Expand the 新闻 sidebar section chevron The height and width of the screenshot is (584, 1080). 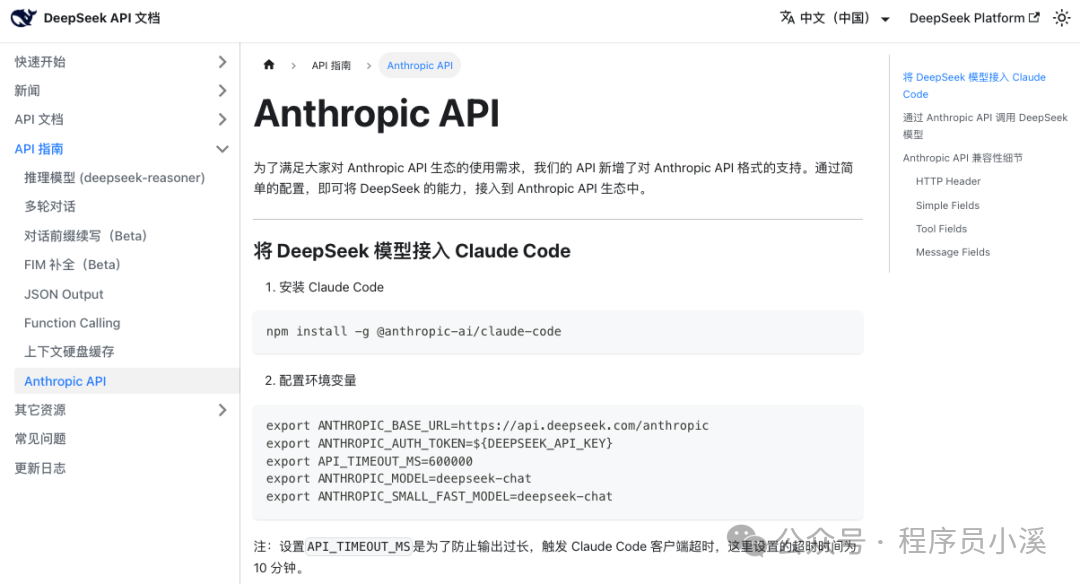point(222,91)
